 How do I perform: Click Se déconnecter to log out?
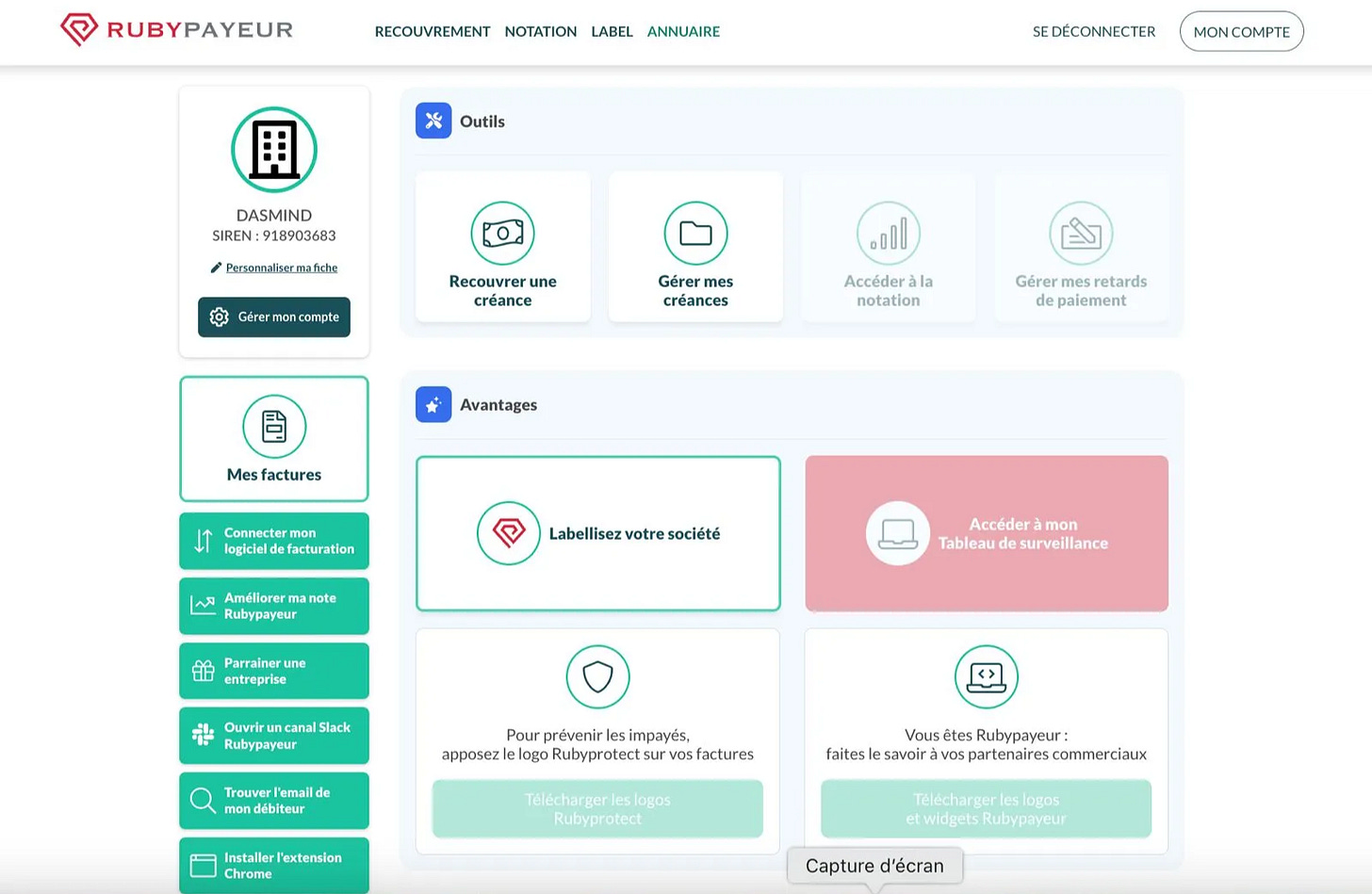click(1094, 31)
